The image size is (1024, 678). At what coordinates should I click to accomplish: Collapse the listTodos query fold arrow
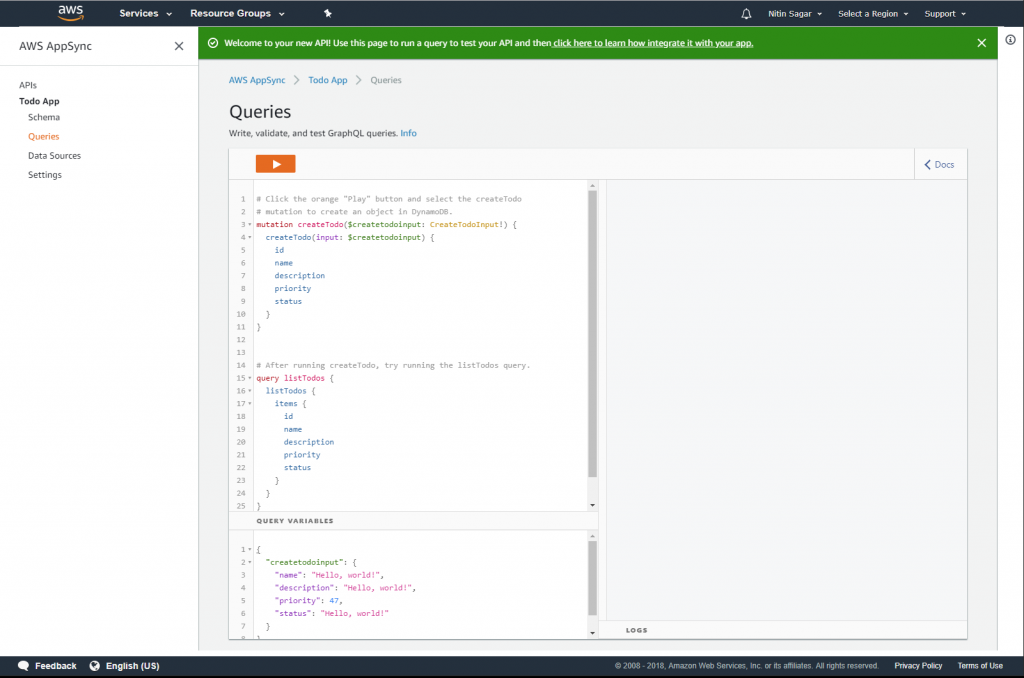[250, 379]
